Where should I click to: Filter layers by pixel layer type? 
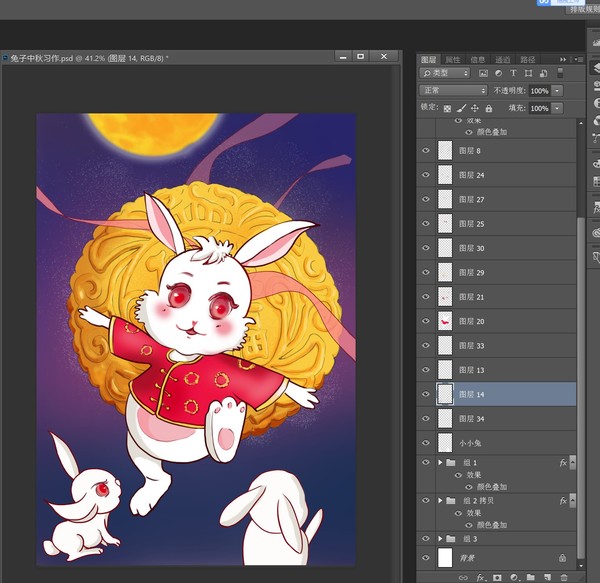pyautogui.click(x=483, y=73)
